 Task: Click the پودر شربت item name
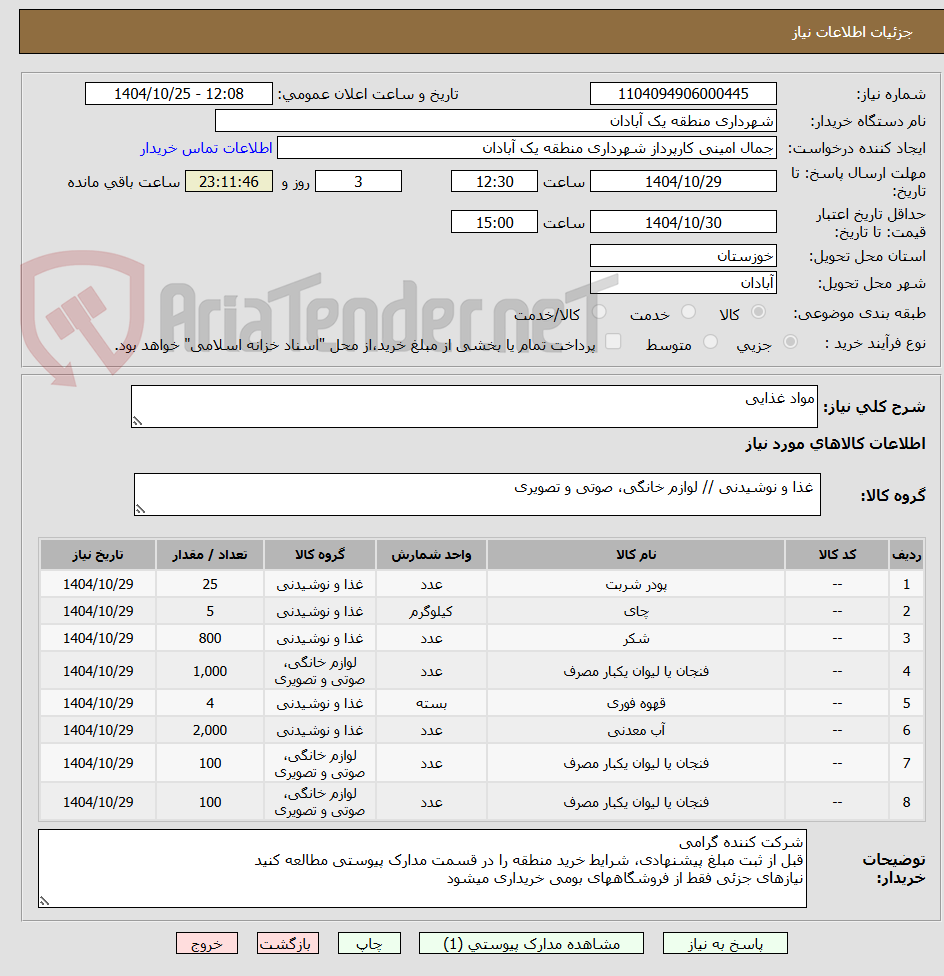636,584
